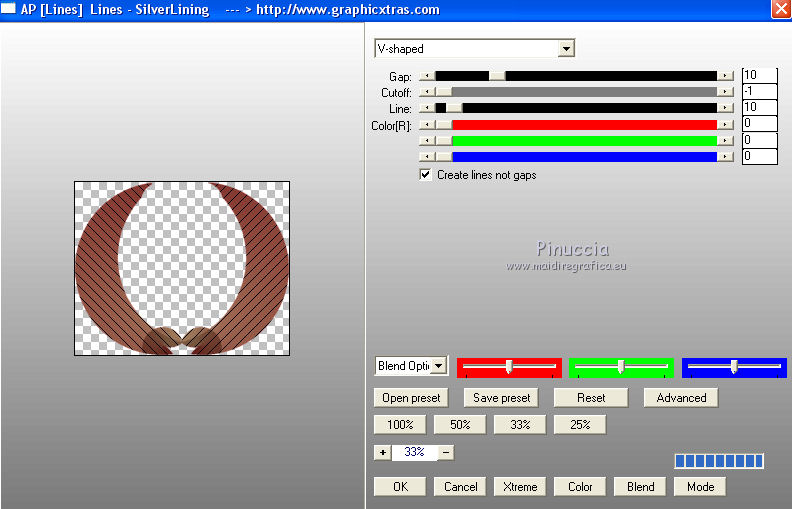
Task: Close the AP Lines dialog window
Action: tap(780, 9)
